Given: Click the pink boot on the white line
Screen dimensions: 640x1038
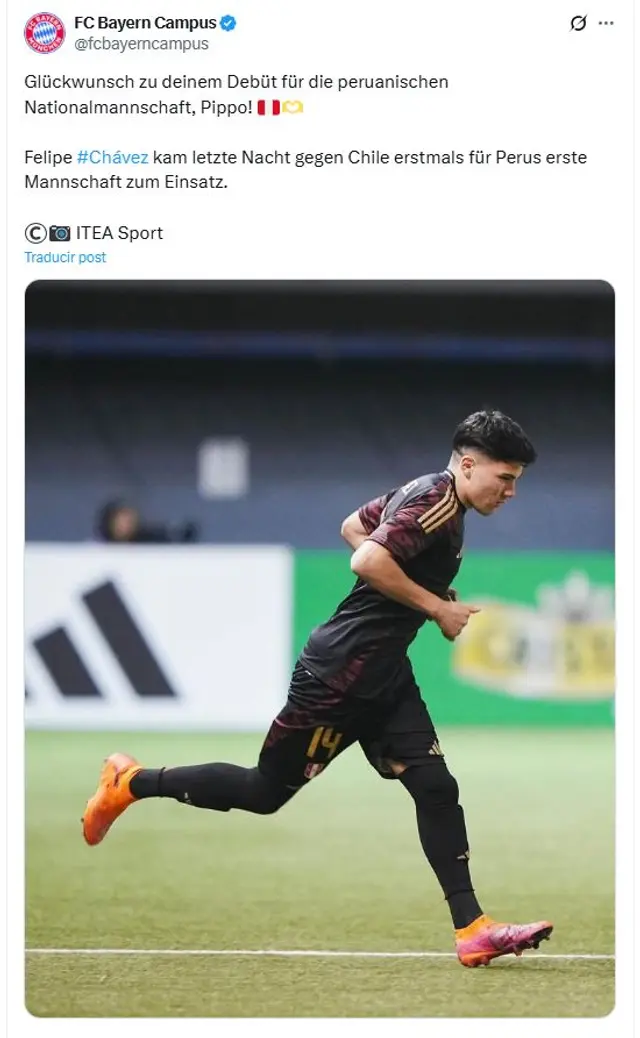Looking at the screenshot, I should pyautogui.click(x=504, y=942).
